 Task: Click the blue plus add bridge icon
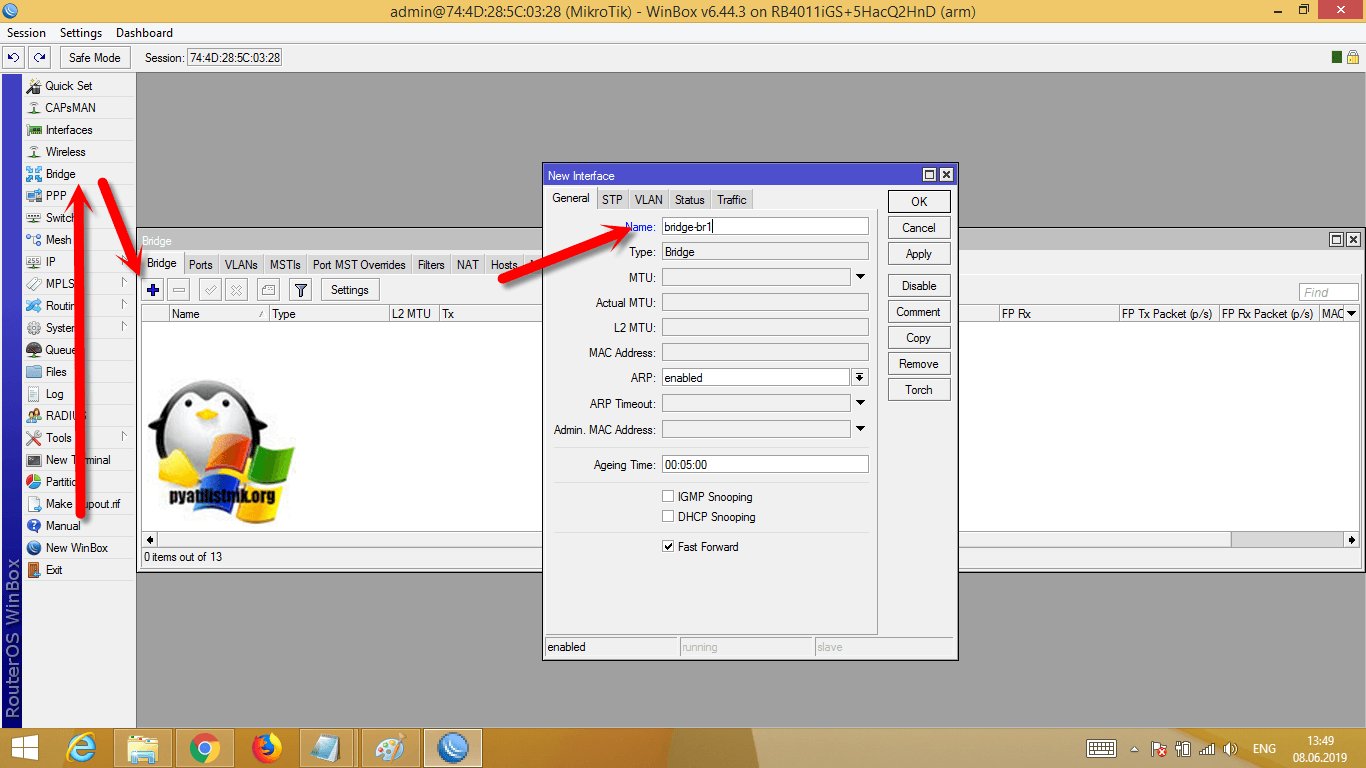tap(153, 290)
